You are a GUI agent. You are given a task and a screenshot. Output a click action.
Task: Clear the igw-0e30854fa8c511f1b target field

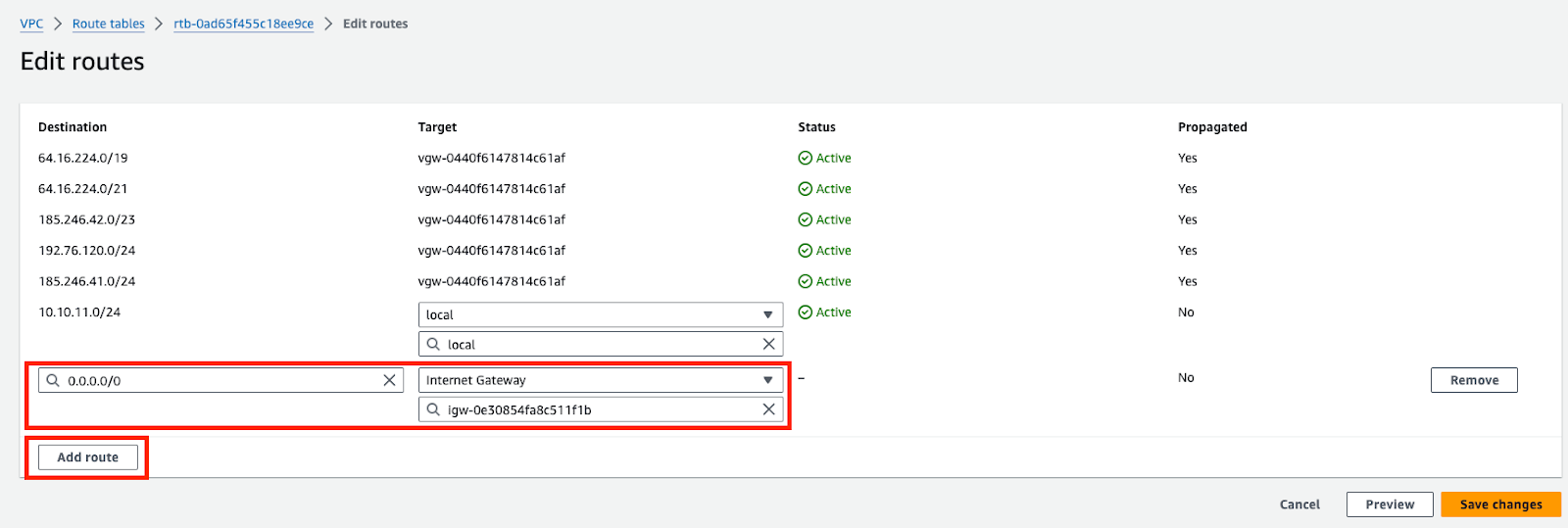coord(768,409)
